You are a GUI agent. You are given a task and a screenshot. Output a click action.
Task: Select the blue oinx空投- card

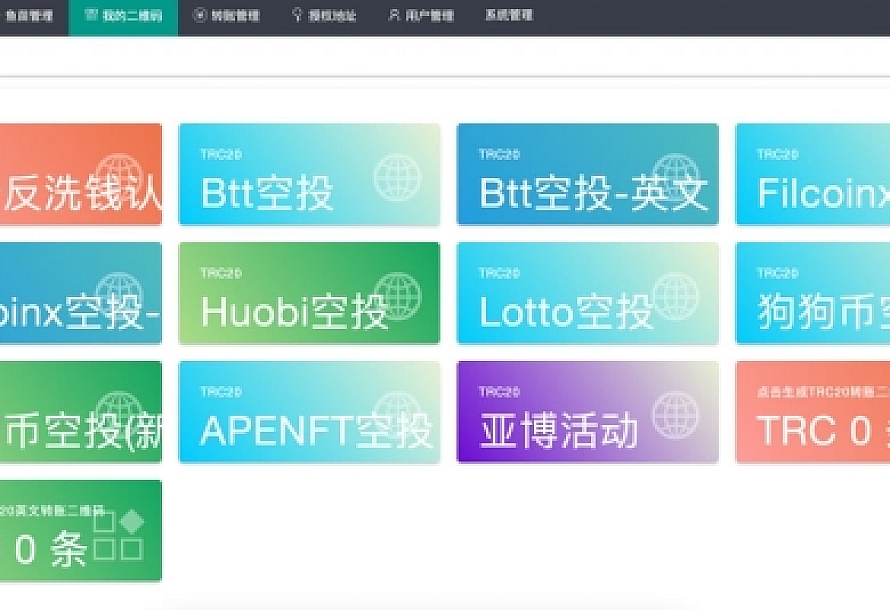(80, 293)
